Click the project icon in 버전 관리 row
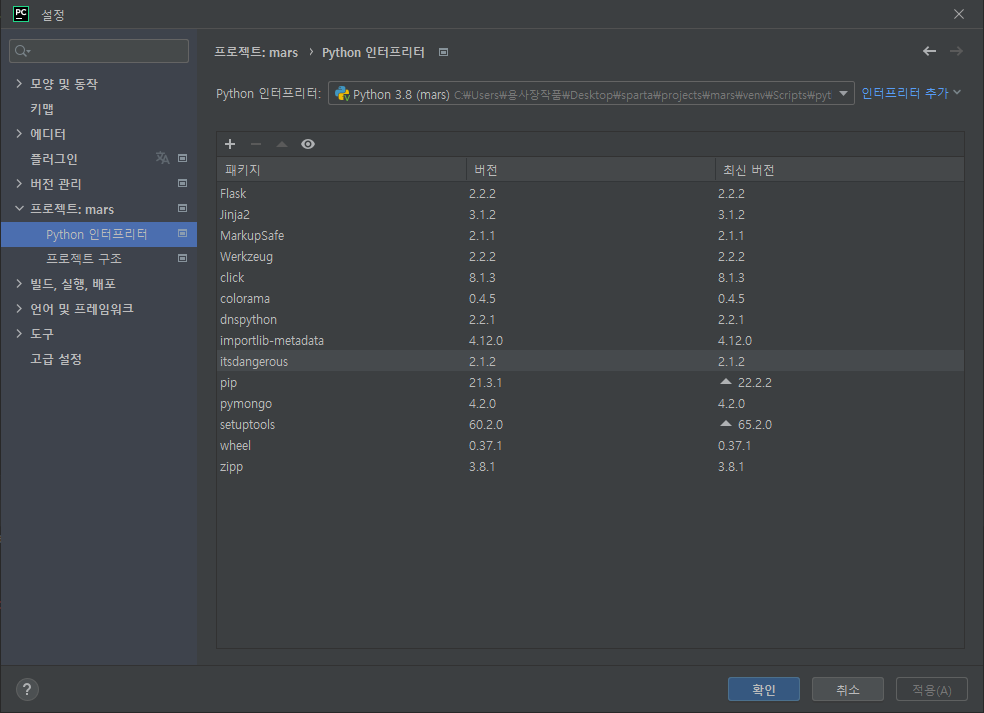Viewport: 984px width, 713px height. pyautogui.click(x=183, y=183)
